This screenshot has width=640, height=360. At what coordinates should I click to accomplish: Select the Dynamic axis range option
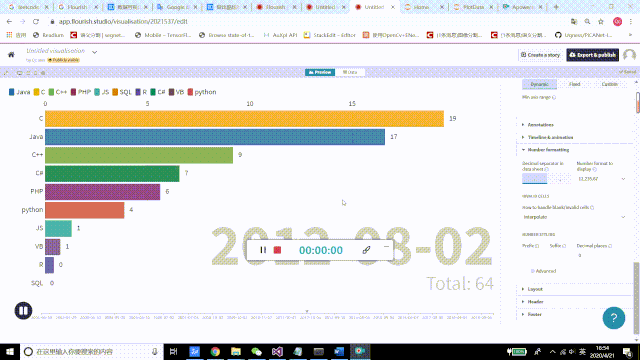coord(539,84)
